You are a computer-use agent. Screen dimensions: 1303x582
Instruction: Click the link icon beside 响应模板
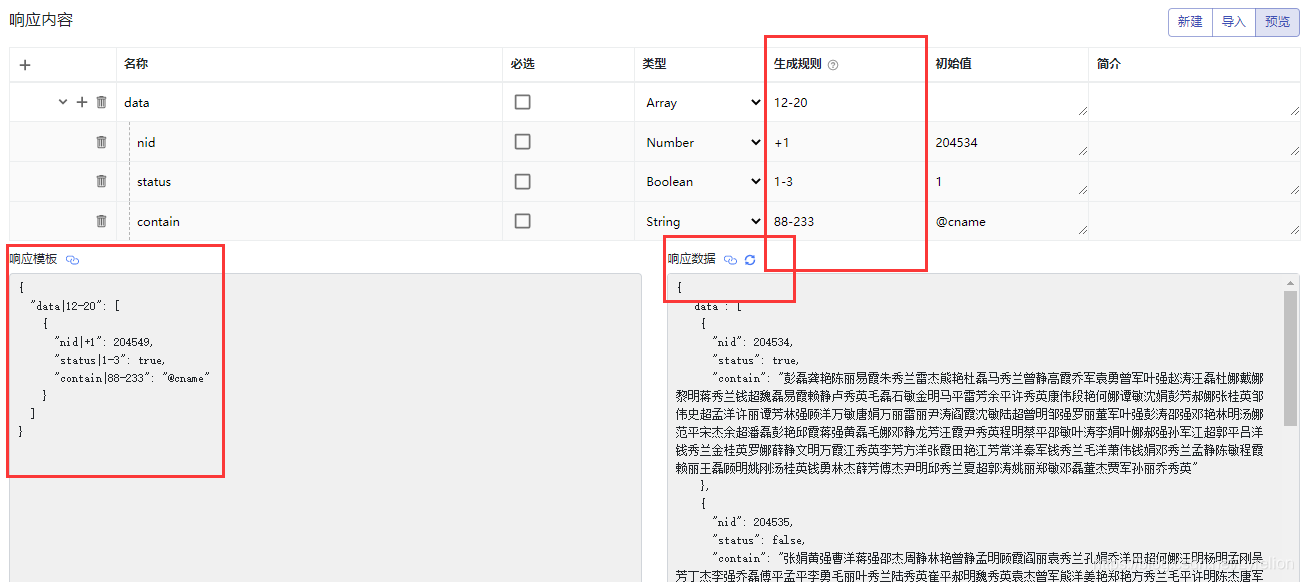(x=71, y=259)
